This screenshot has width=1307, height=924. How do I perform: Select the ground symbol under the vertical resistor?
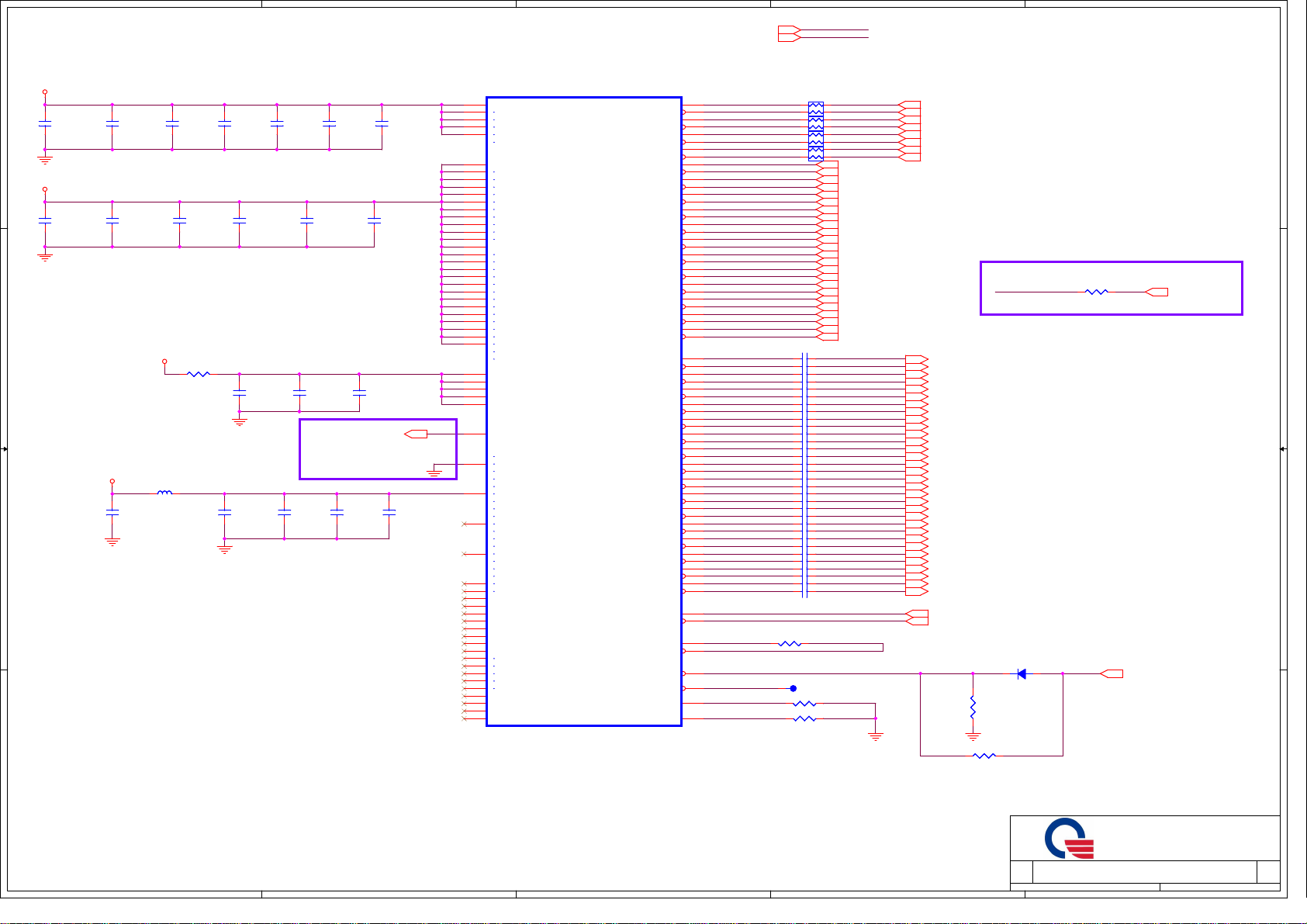pos(973,735)
